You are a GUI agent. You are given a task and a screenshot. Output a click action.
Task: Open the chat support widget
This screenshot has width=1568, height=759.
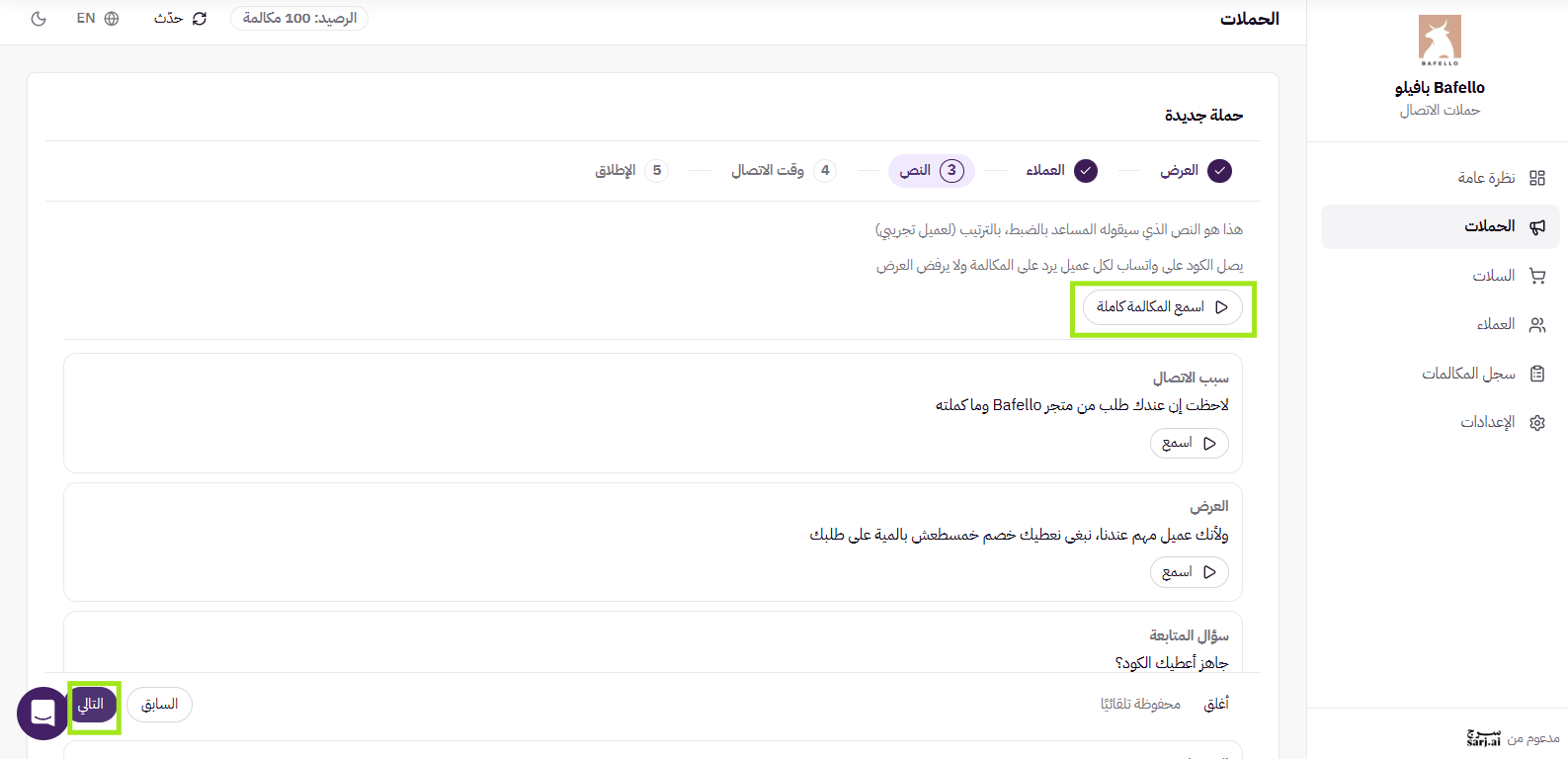(x=42, y=713)
